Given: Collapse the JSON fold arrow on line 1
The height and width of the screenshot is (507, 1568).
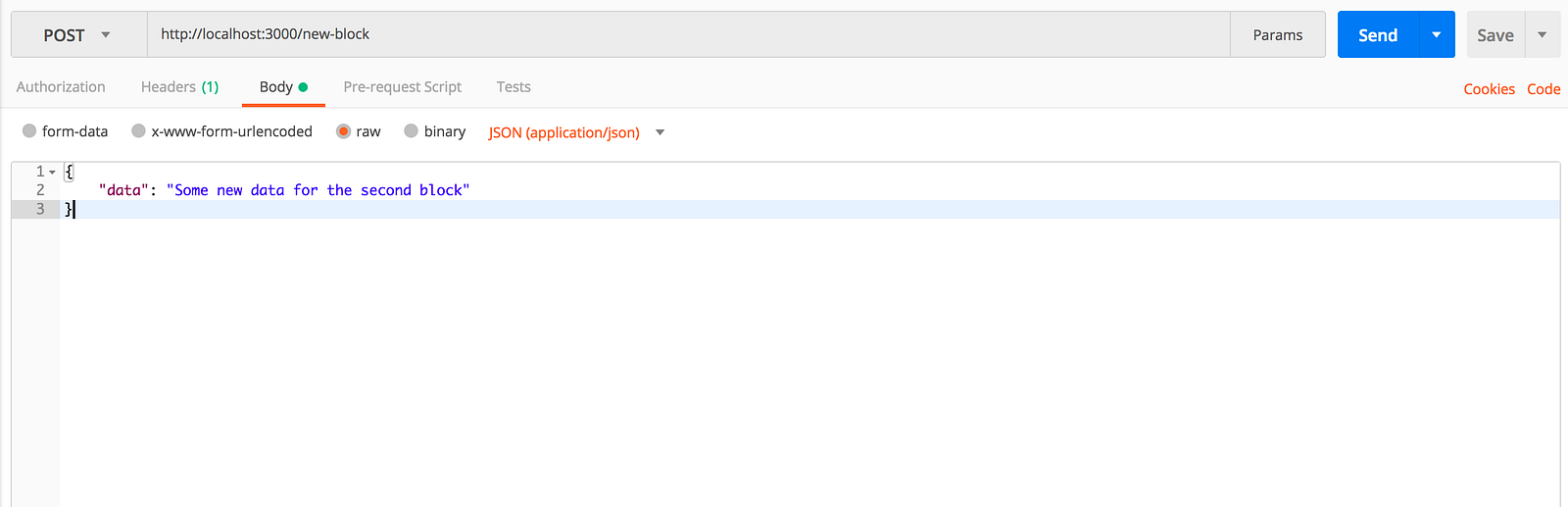Looking at the screenshot, I should pos(52,172).
